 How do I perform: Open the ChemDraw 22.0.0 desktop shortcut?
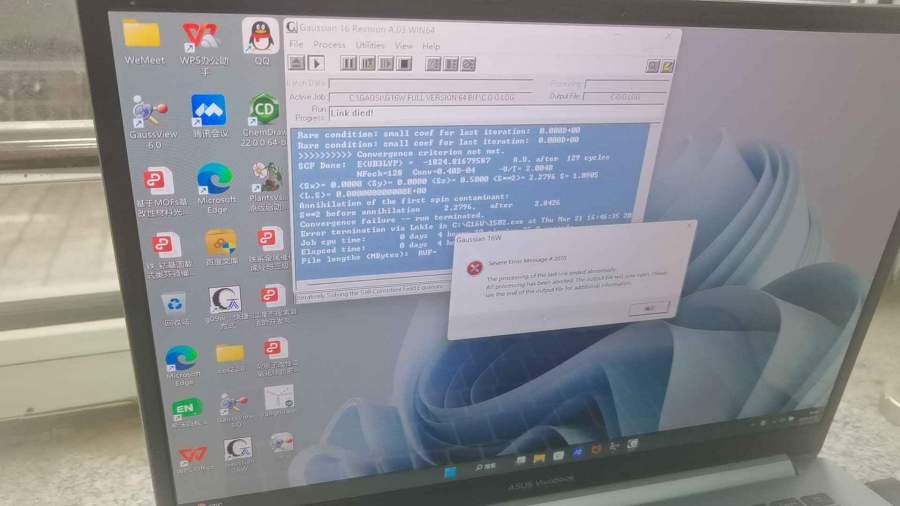(263, 120)
